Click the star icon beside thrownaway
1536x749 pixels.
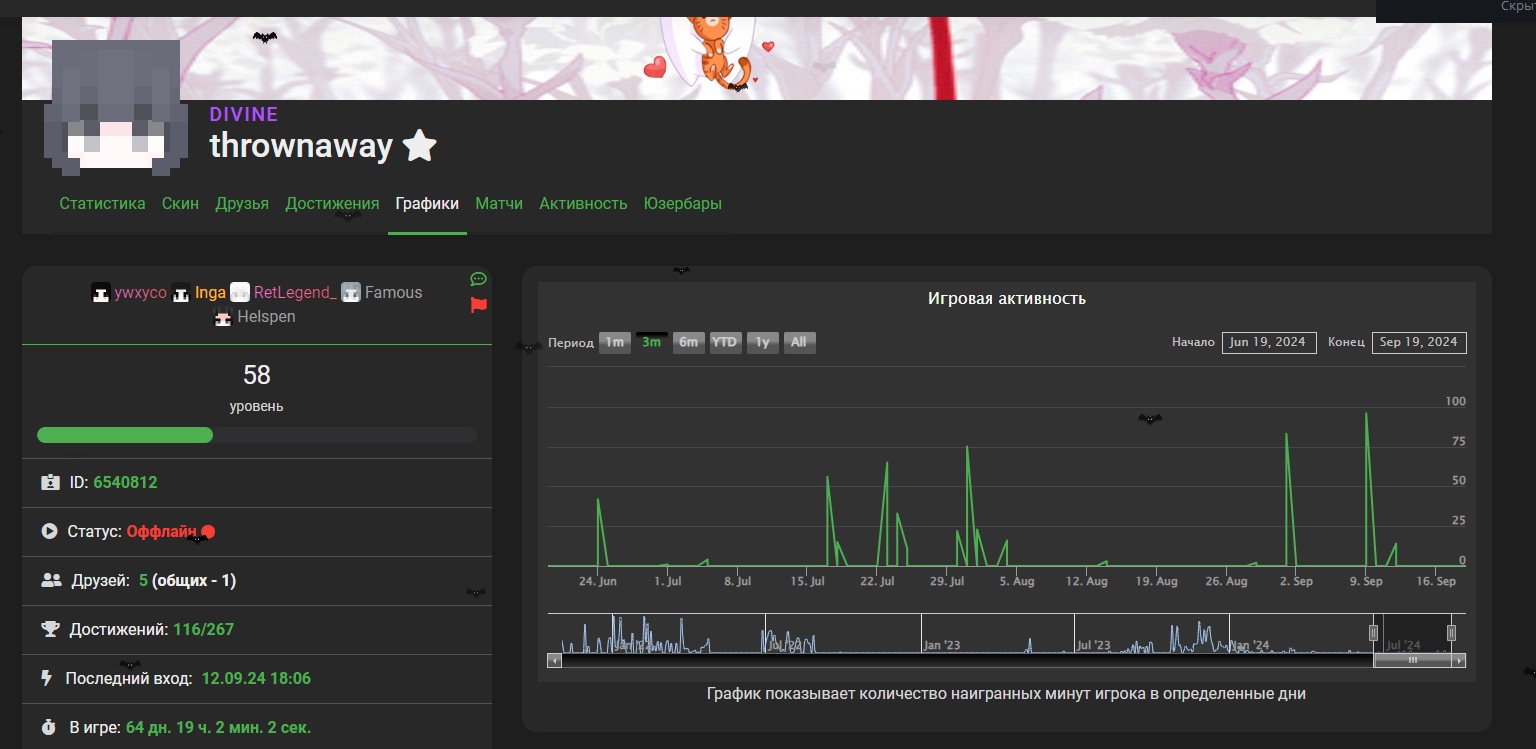click(x=419, y=146)
